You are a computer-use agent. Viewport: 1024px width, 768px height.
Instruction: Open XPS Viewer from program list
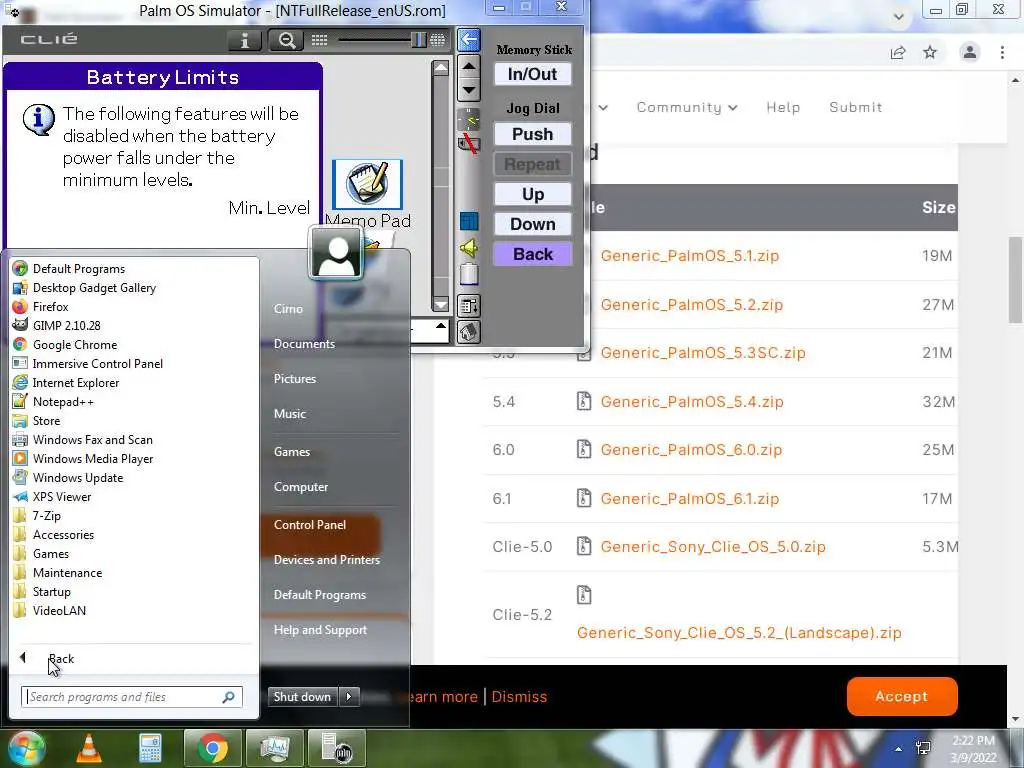(x=62, y=496)
